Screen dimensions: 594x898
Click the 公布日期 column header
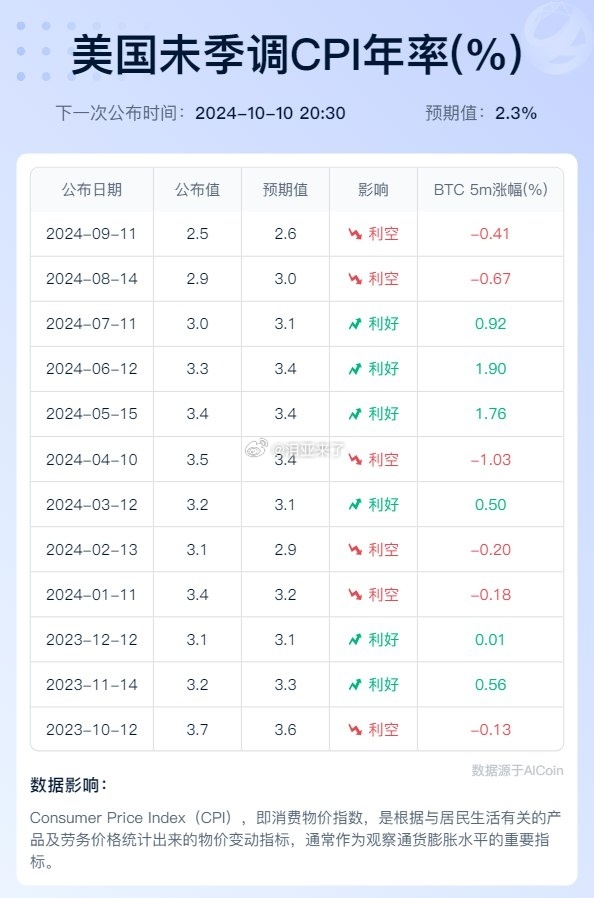92,190
